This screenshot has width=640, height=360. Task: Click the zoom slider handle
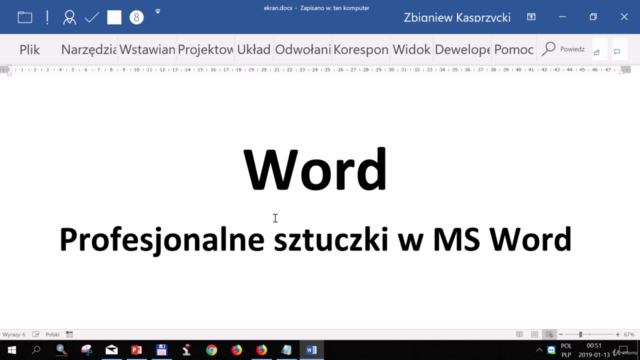[580, 334]
